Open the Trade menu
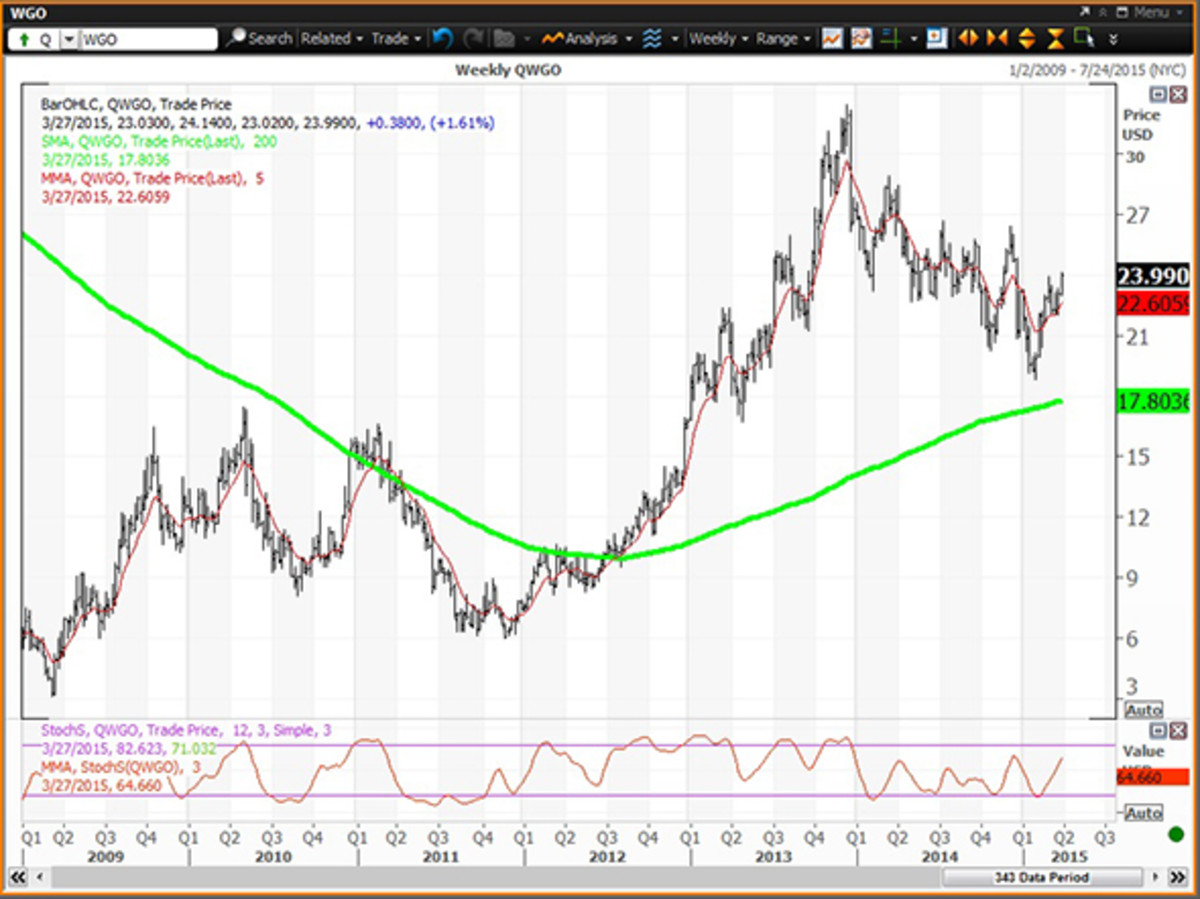 [395, 39]
